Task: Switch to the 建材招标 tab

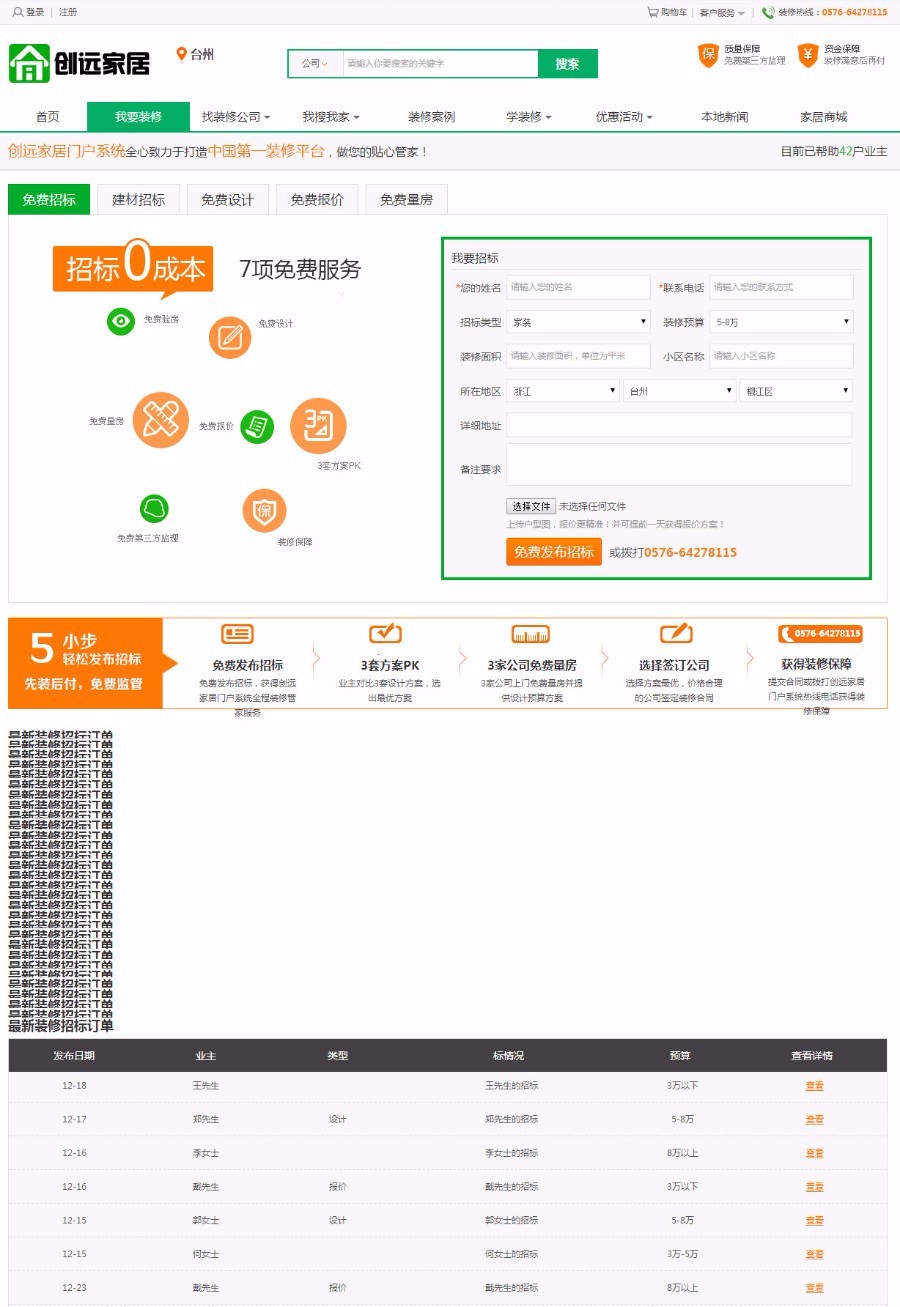Action: coord(137,199)
